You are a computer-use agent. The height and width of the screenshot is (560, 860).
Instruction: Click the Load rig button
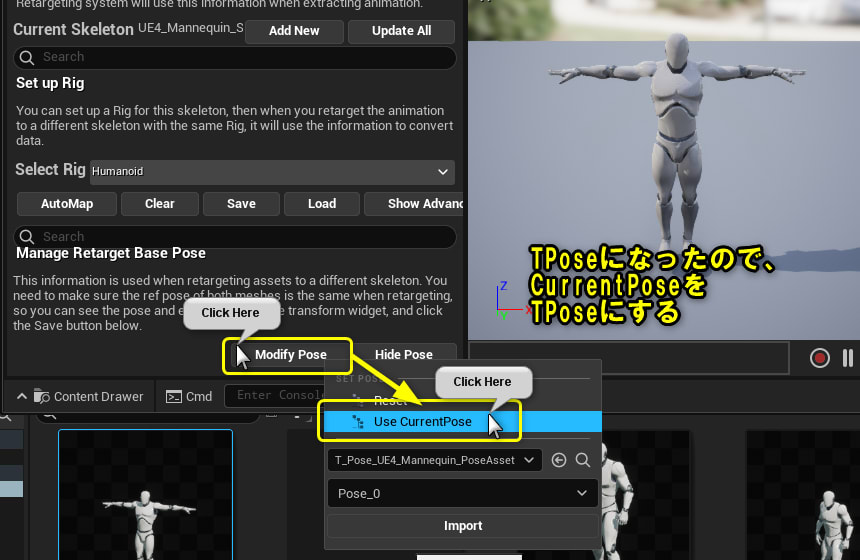coord(322,204)
